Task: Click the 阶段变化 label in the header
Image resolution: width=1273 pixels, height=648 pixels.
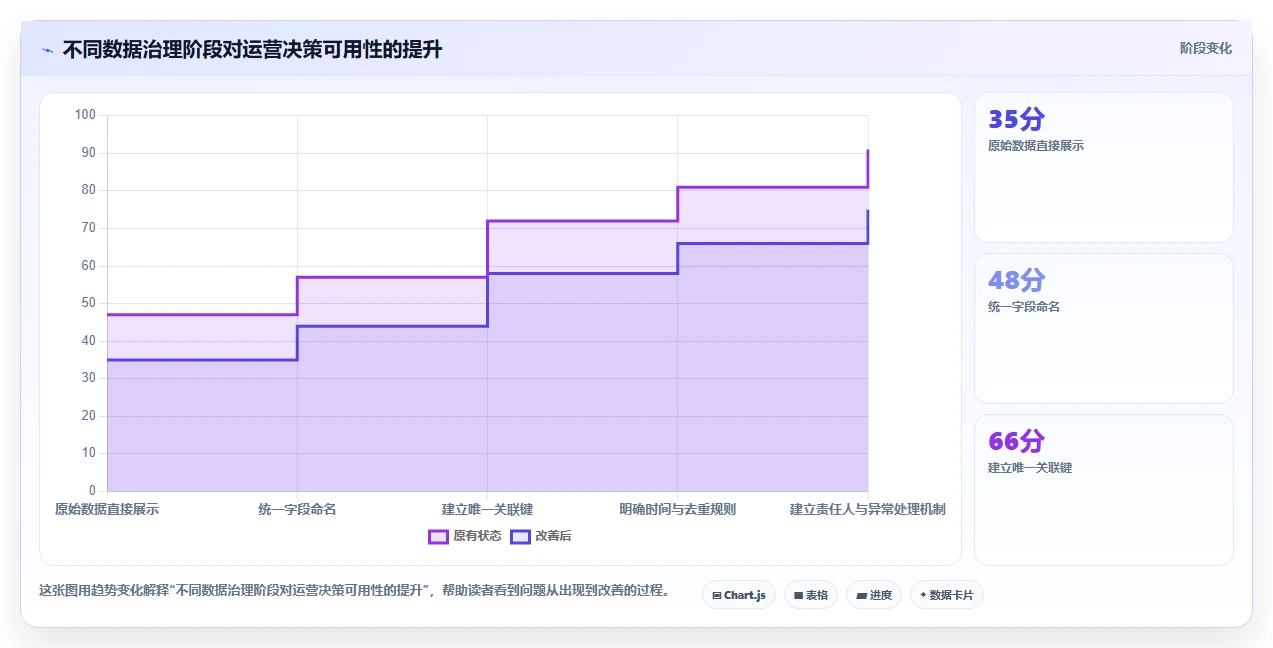Action: (x=1206, y=48)
